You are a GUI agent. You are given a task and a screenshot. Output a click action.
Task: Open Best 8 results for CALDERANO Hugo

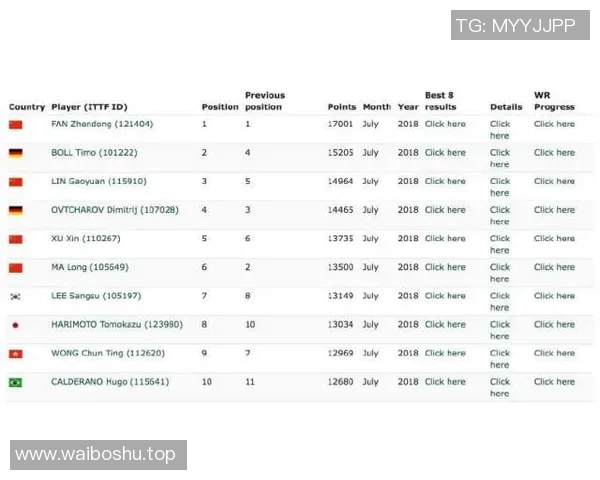(x=445, y=381)
